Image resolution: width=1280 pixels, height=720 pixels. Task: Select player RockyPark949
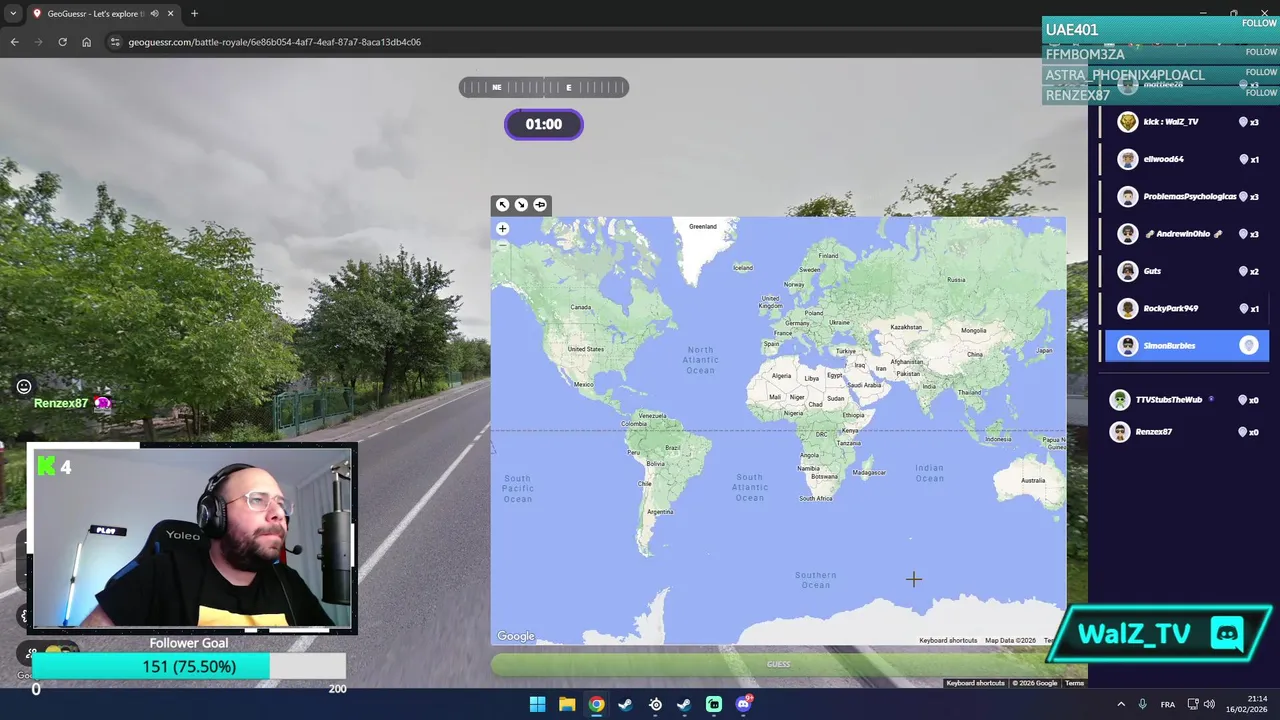click(x=1188, y=308)
